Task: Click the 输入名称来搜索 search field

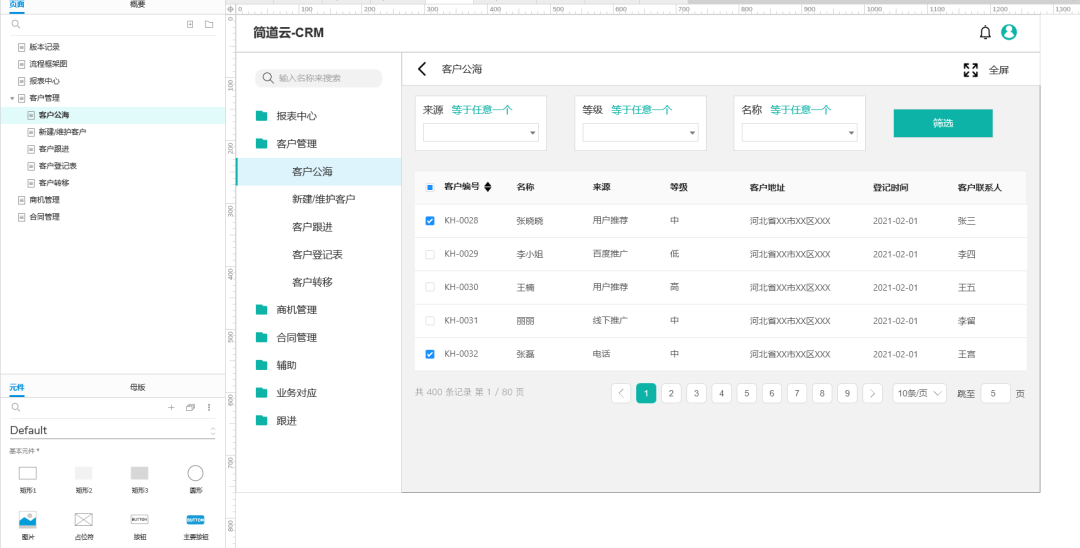Action: 319,78
